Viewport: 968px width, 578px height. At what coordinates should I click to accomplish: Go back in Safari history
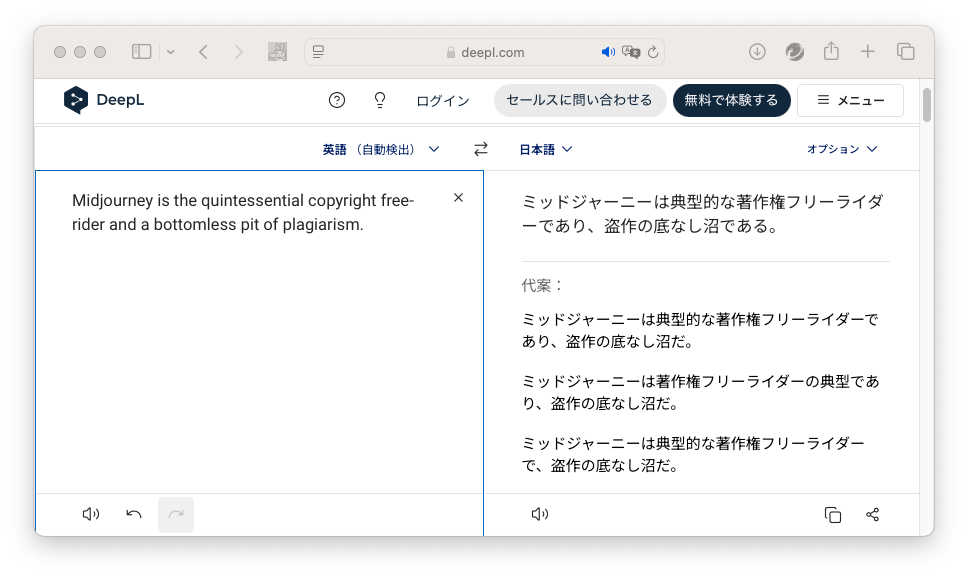click(204, 52)
